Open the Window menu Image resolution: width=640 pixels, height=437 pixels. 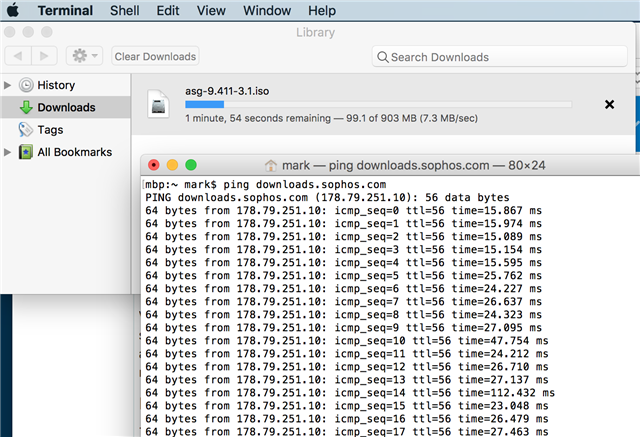(267, 10)
